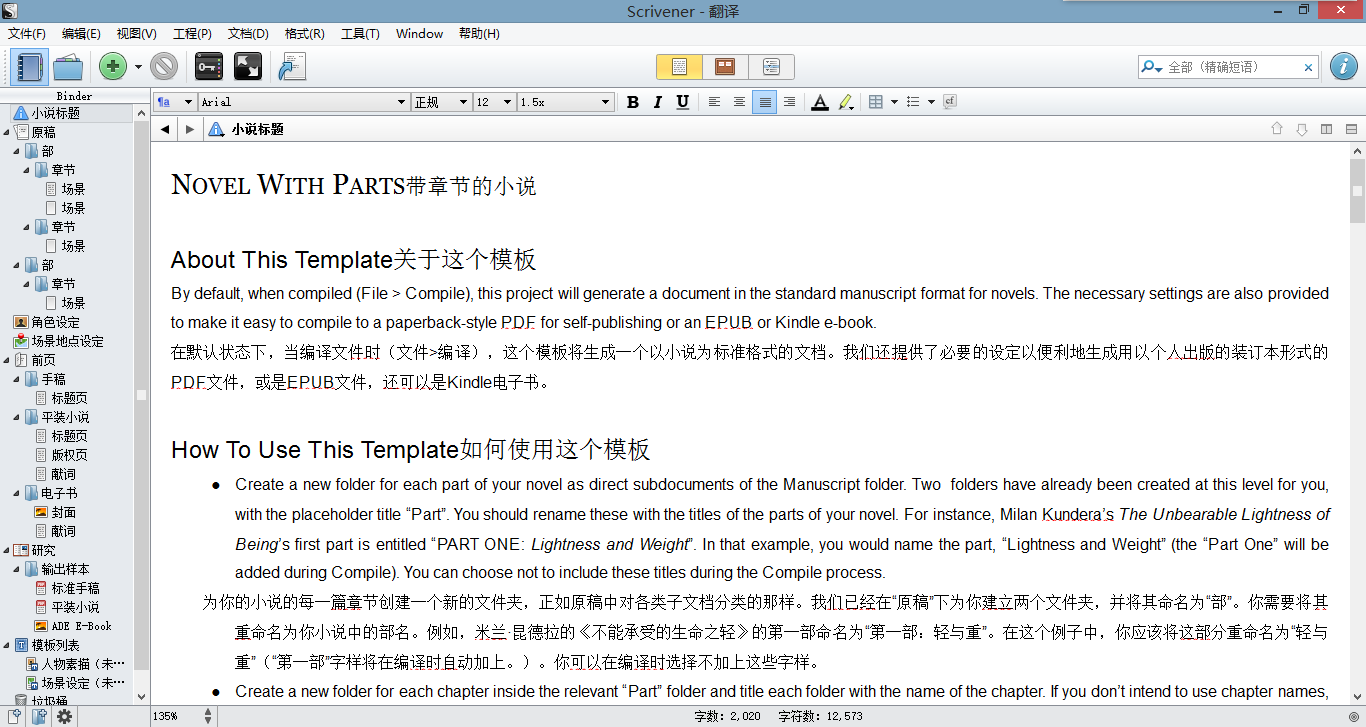Open font size 12 dropdown
This screenshot has width=1366, height=727.
494,102
